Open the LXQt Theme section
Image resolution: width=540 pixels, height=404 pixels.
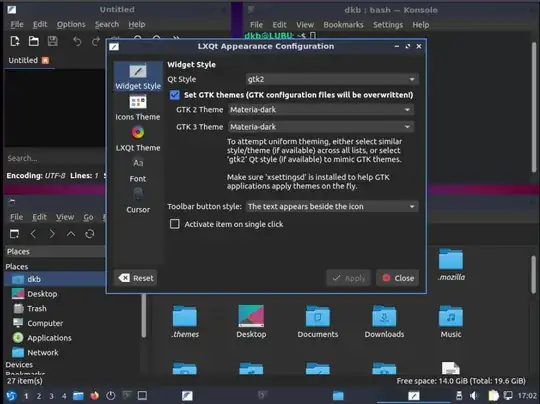coord(138,139)
